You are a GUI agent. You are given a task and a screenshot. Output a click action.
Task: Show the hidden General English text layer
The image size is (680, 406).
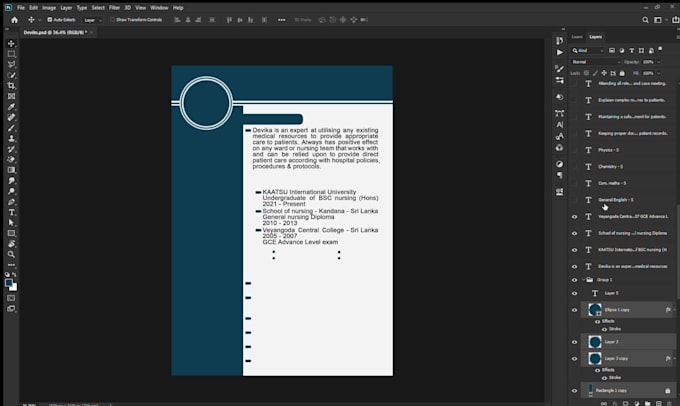(x=574, y=200)
